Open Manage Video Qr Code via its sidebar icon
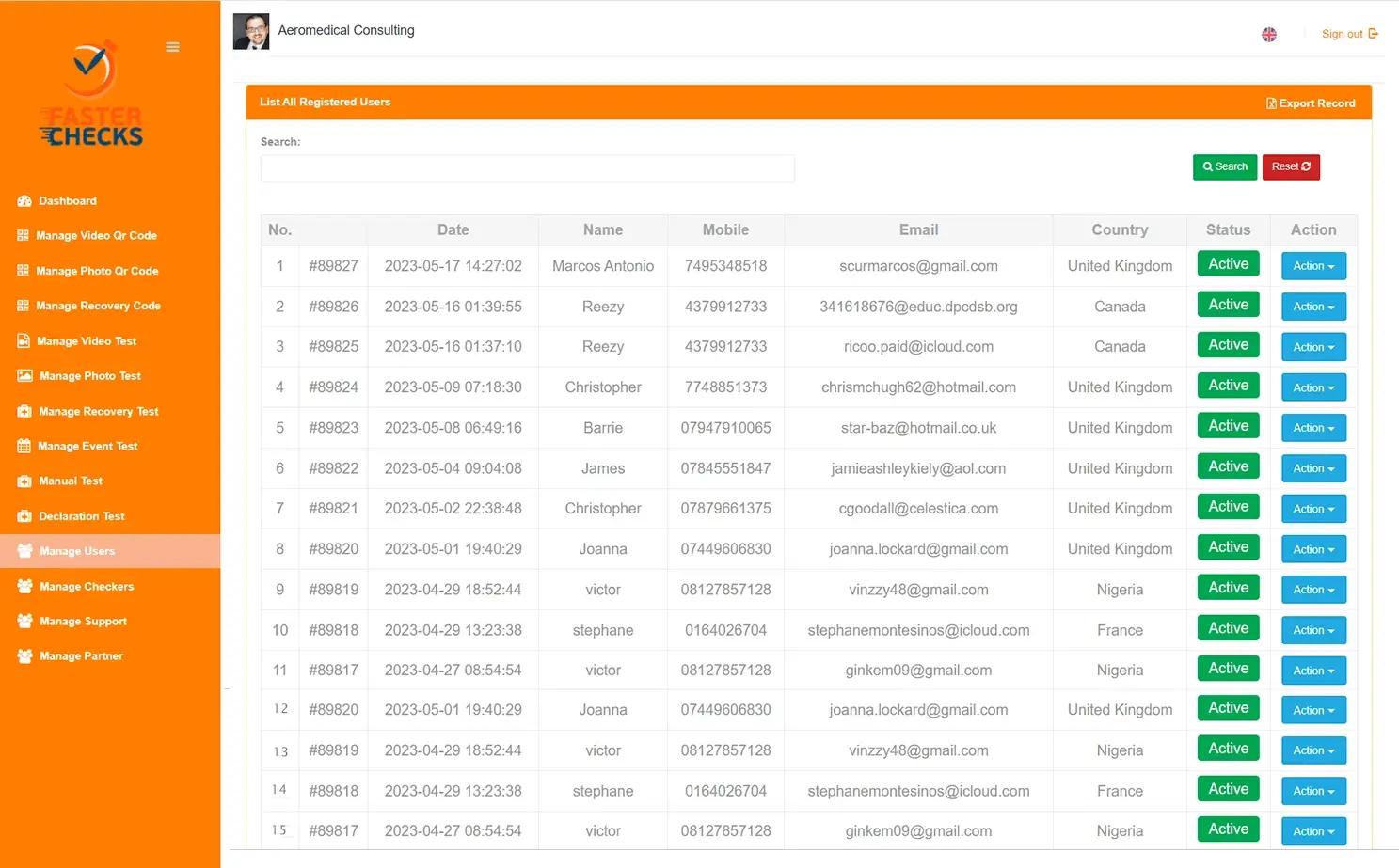Image resolution: width=1399 pixels, height=868 pixels. pyautogui.click(x=23, y=235)
